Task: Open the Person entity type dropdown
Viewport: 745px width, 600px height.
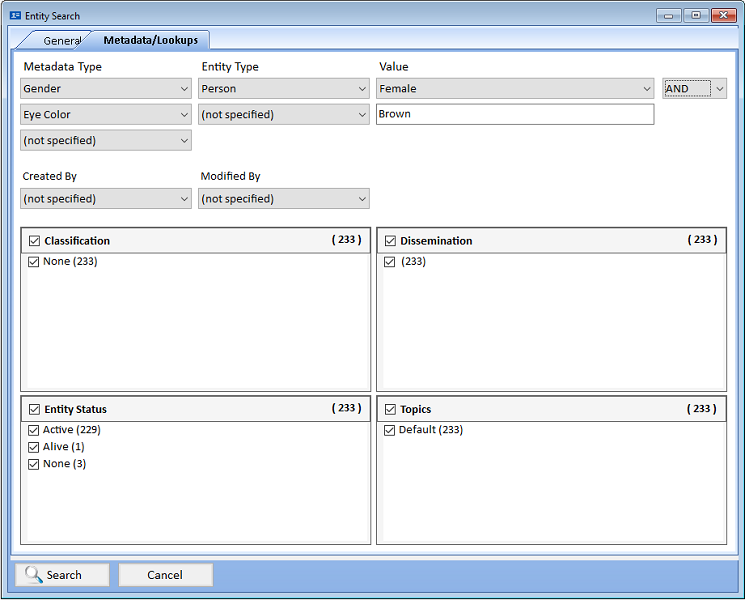Action: (x=284, y=89)
